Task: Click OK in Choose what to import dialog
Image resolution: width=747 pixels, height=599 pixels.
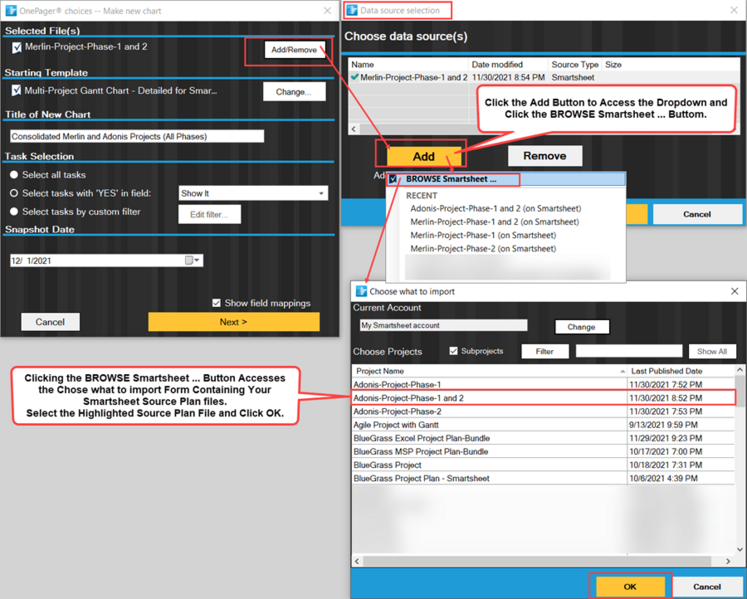Action: tap(630, 586)
